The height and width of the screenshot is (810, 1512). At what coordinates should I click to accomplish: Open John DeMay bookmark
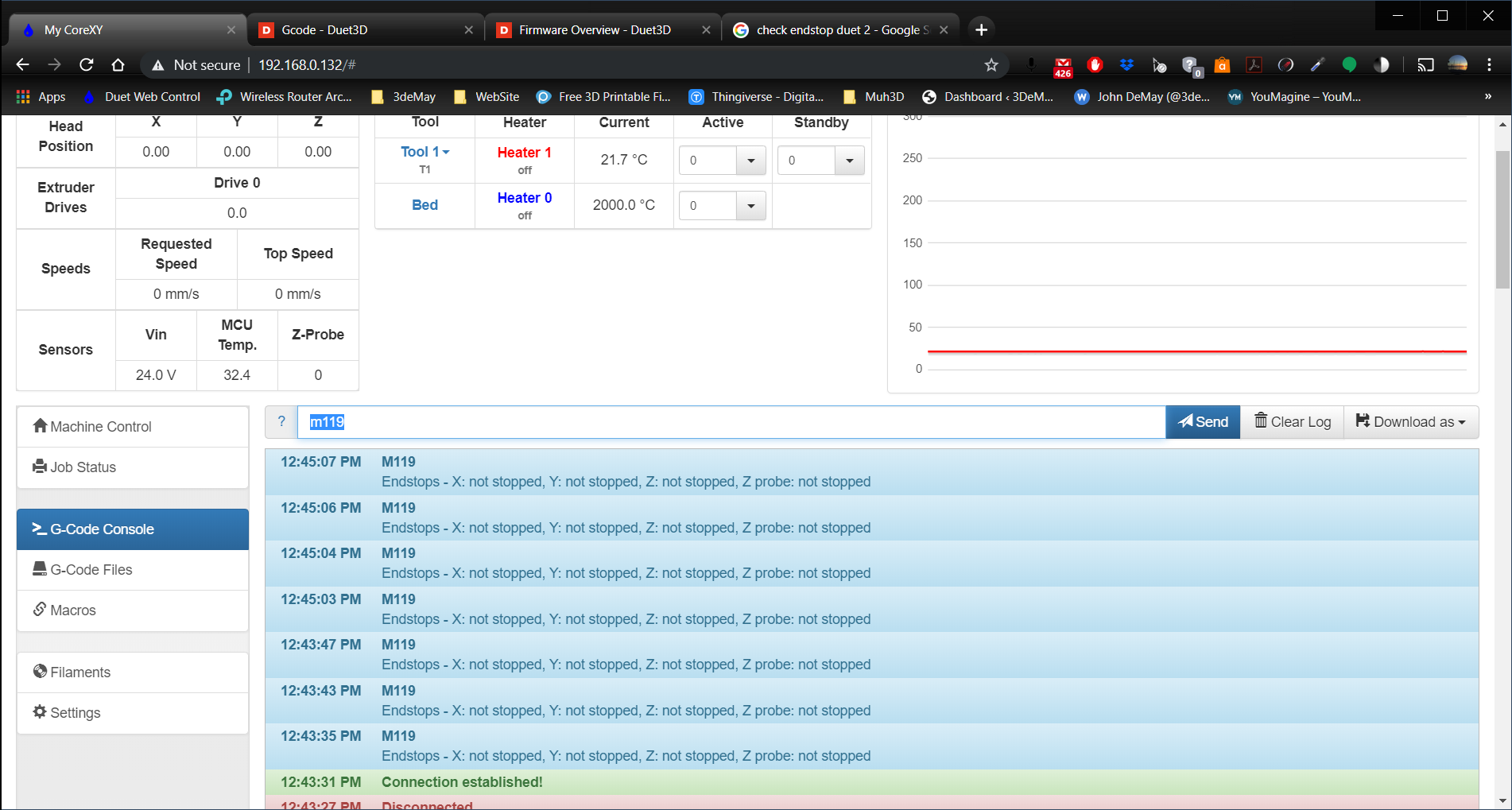[x=1142, y=97]
